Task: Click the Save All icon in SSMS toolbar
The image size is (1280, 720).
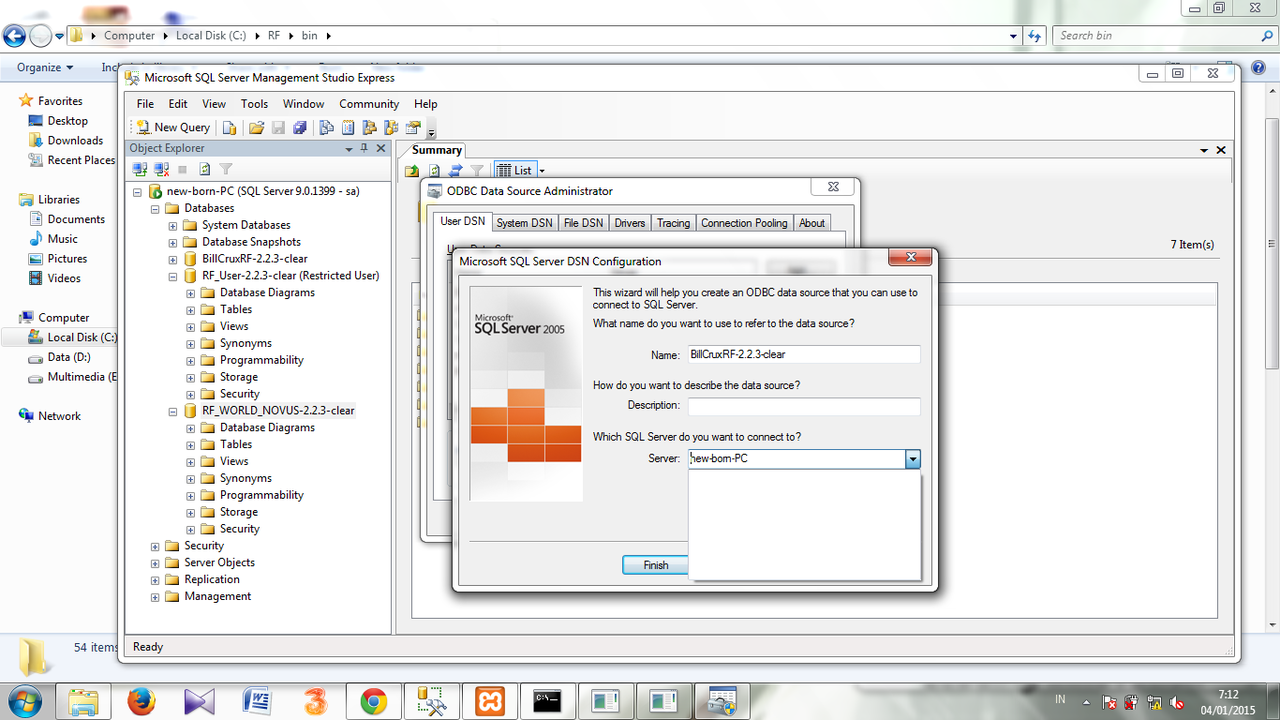Action: (299, 127)
